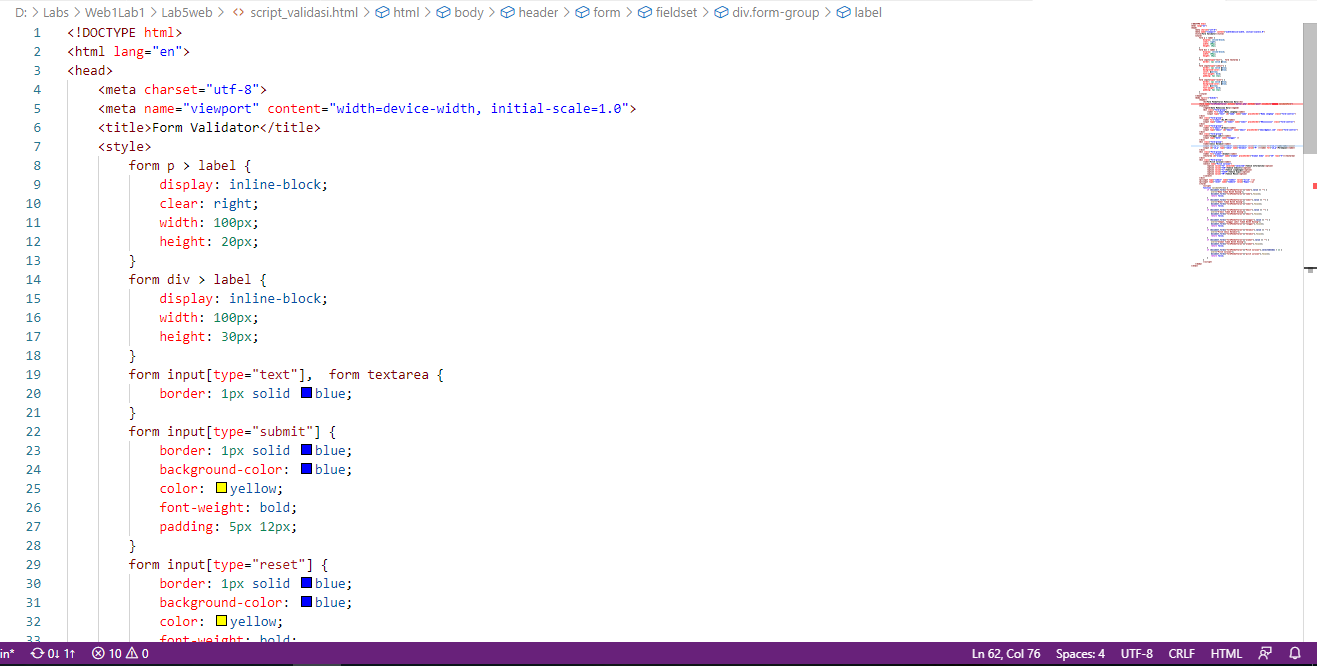The height and width of the screenshot is (666, 1317).
Task: Click the Ln 62, Col 76 position indicator
Action: tap(1006, 652)
